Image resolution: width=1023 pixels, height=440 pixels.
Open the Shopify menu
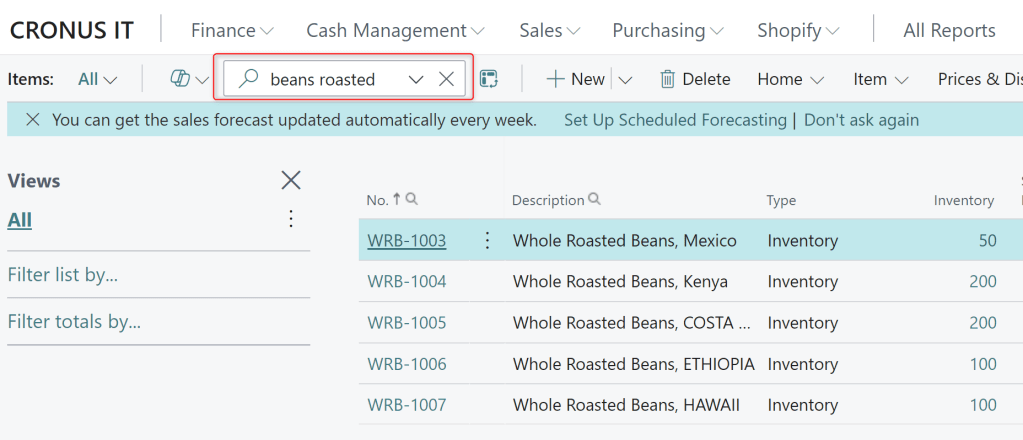(798, 31)
